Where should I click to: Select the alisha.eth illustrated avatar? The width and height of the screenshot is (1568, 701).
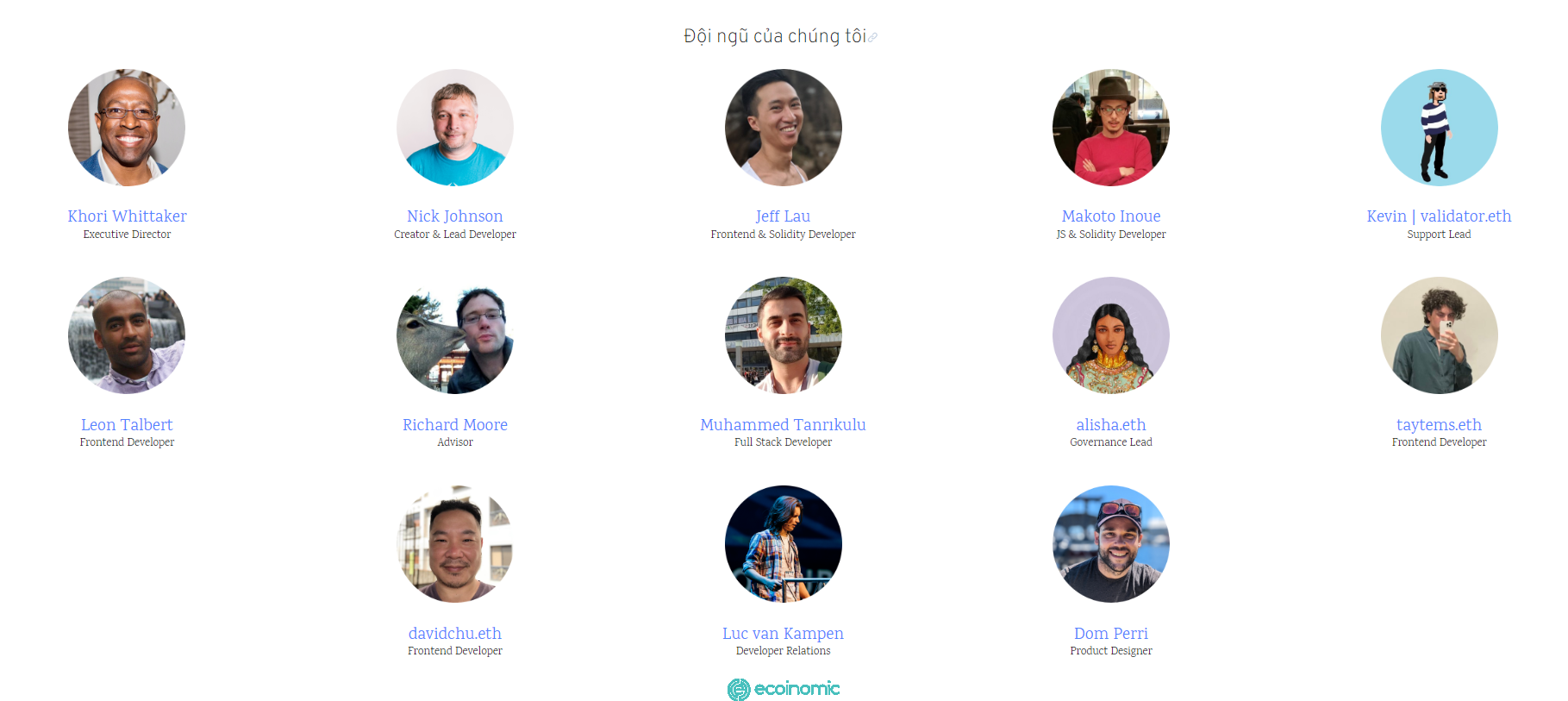pyautogui.click(x=1111, y=335)
